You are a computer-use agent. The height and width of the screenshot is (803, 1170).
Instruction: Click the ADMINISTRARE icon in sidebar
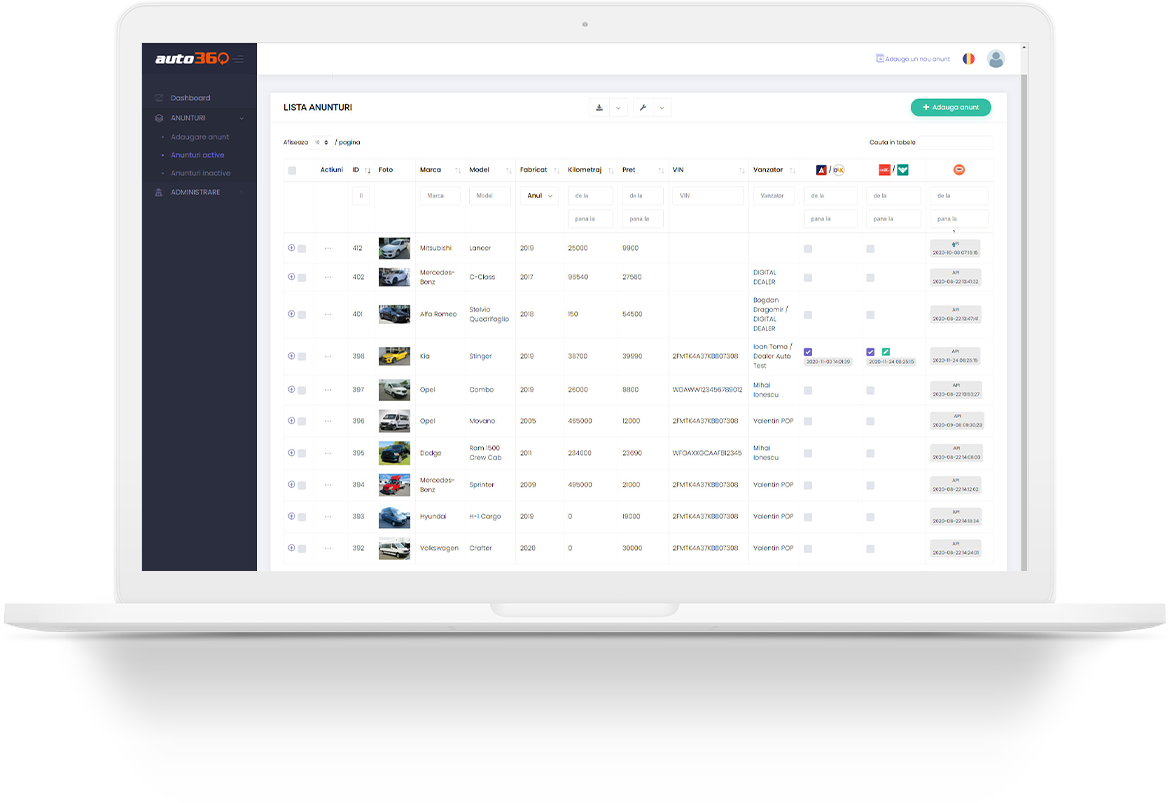[158, 193]
